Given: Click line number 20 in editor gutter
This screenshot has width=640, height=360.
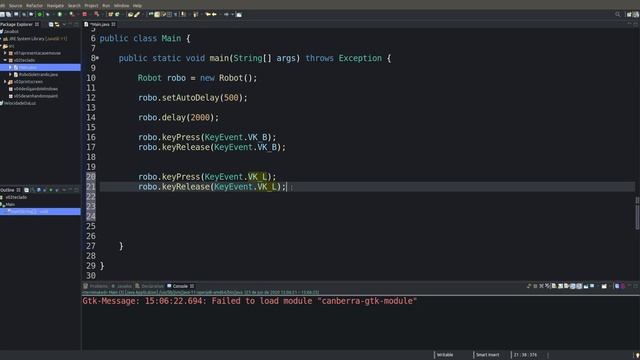Looking at the screenshot, I should coord(91,177).
